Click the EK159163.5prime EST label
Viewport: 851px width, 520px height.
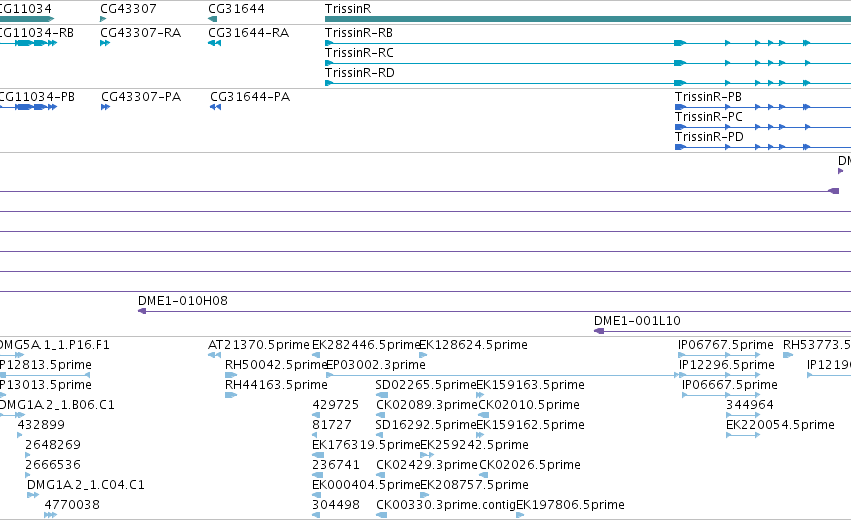530,385
